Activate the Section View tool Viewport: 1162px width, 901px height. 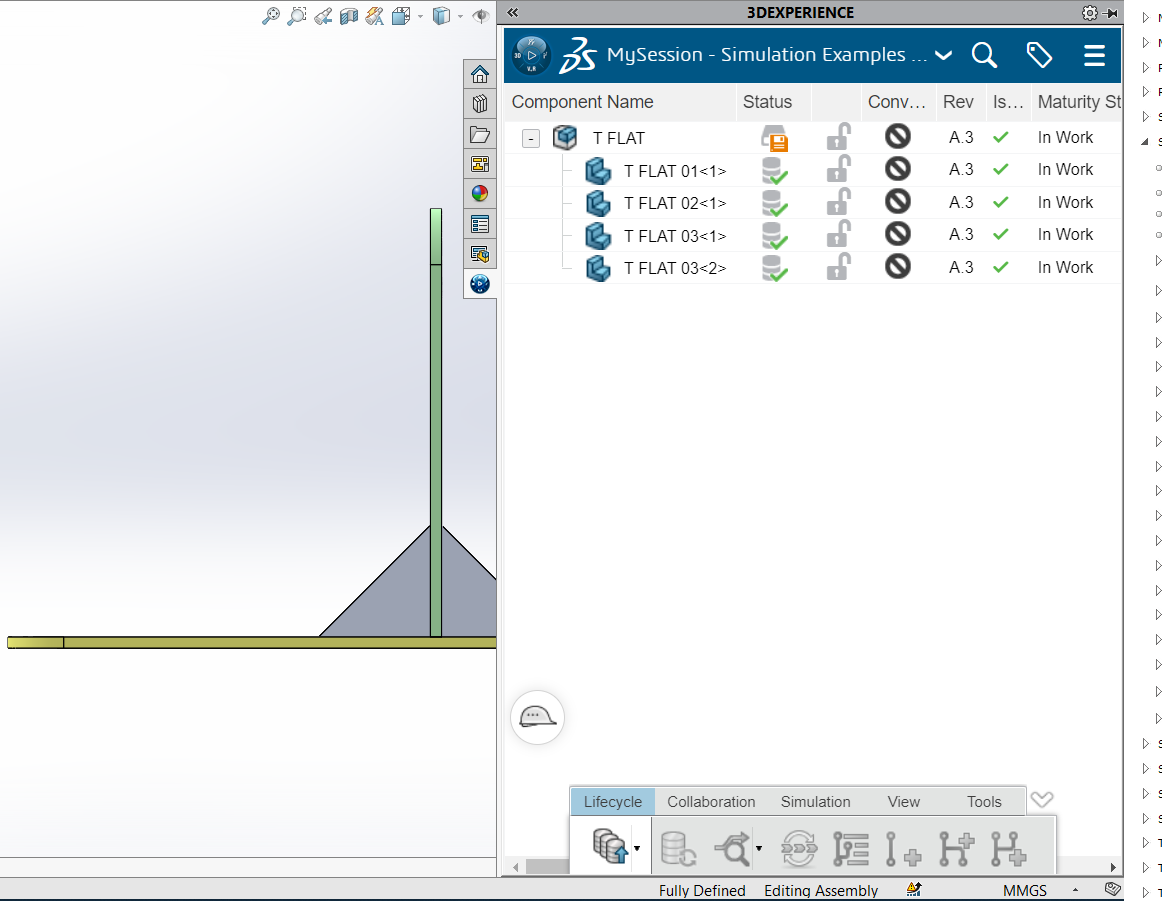click(348, 16)
